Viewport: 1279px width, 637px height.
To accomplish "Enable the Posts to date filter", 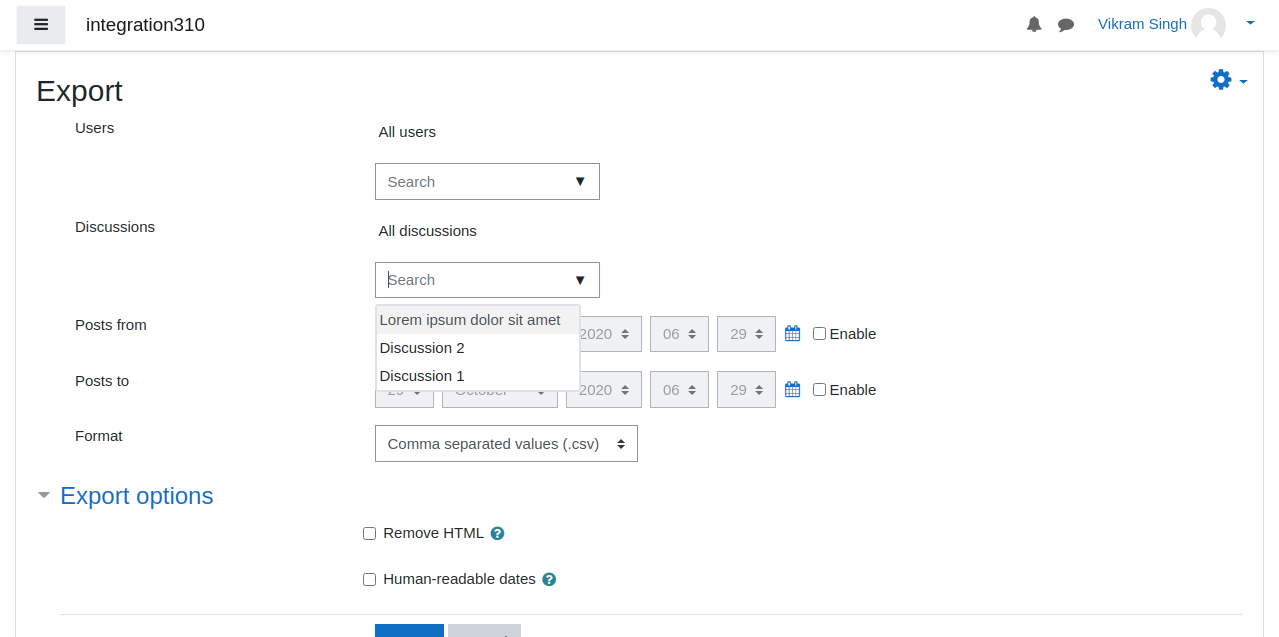I will [819, 390].
